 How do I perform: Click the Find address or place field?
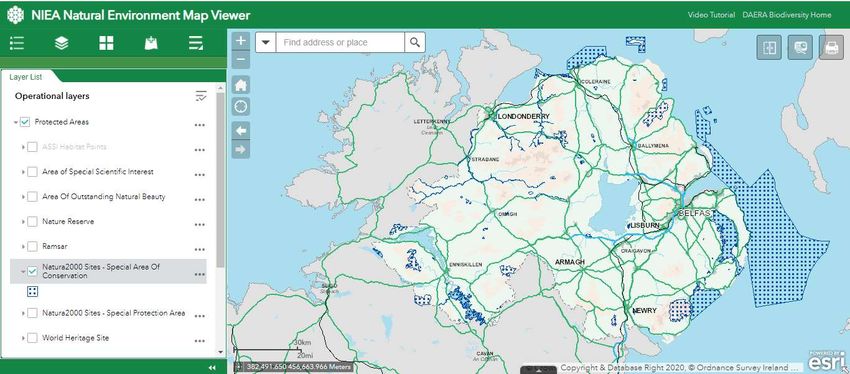[x=340, y=42]
